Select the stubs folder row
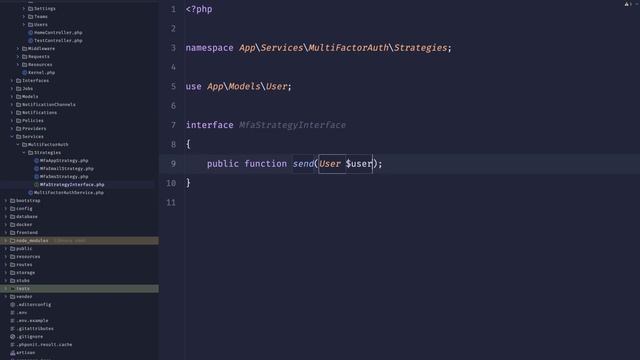This screenshot has width=640, height=360. pos(79,280)
